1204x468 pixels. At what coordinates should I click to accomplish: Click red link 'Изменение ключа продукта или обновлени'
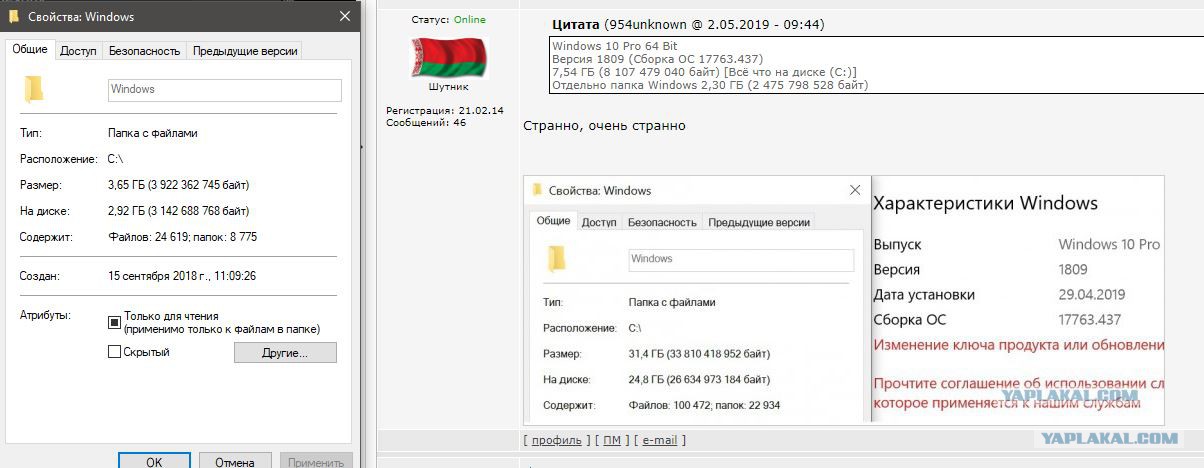[1019, 345]
